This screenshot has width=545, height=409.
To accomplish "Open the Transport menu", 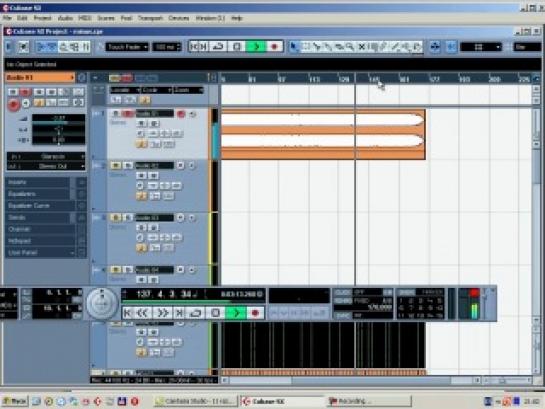I will (x=151, y=18).
